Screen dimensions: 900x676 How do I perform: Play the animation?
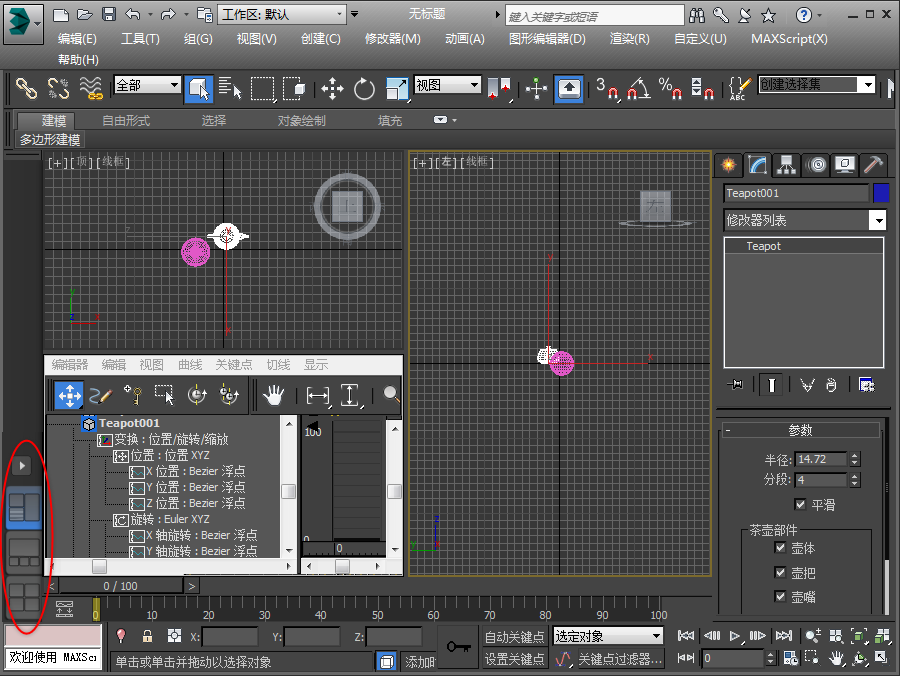(x=735, y=636)
